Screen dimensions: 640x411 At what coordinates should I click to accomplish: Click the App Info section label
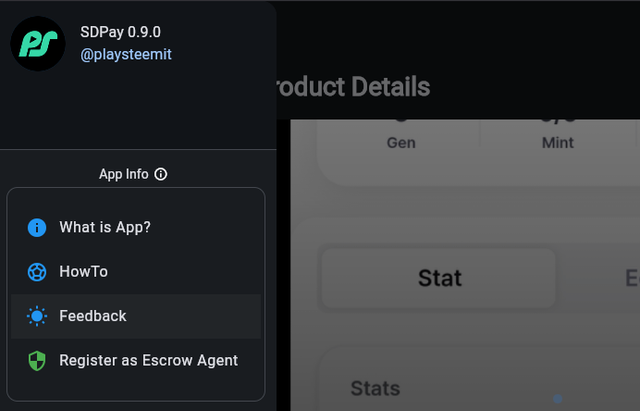(123, 174)
